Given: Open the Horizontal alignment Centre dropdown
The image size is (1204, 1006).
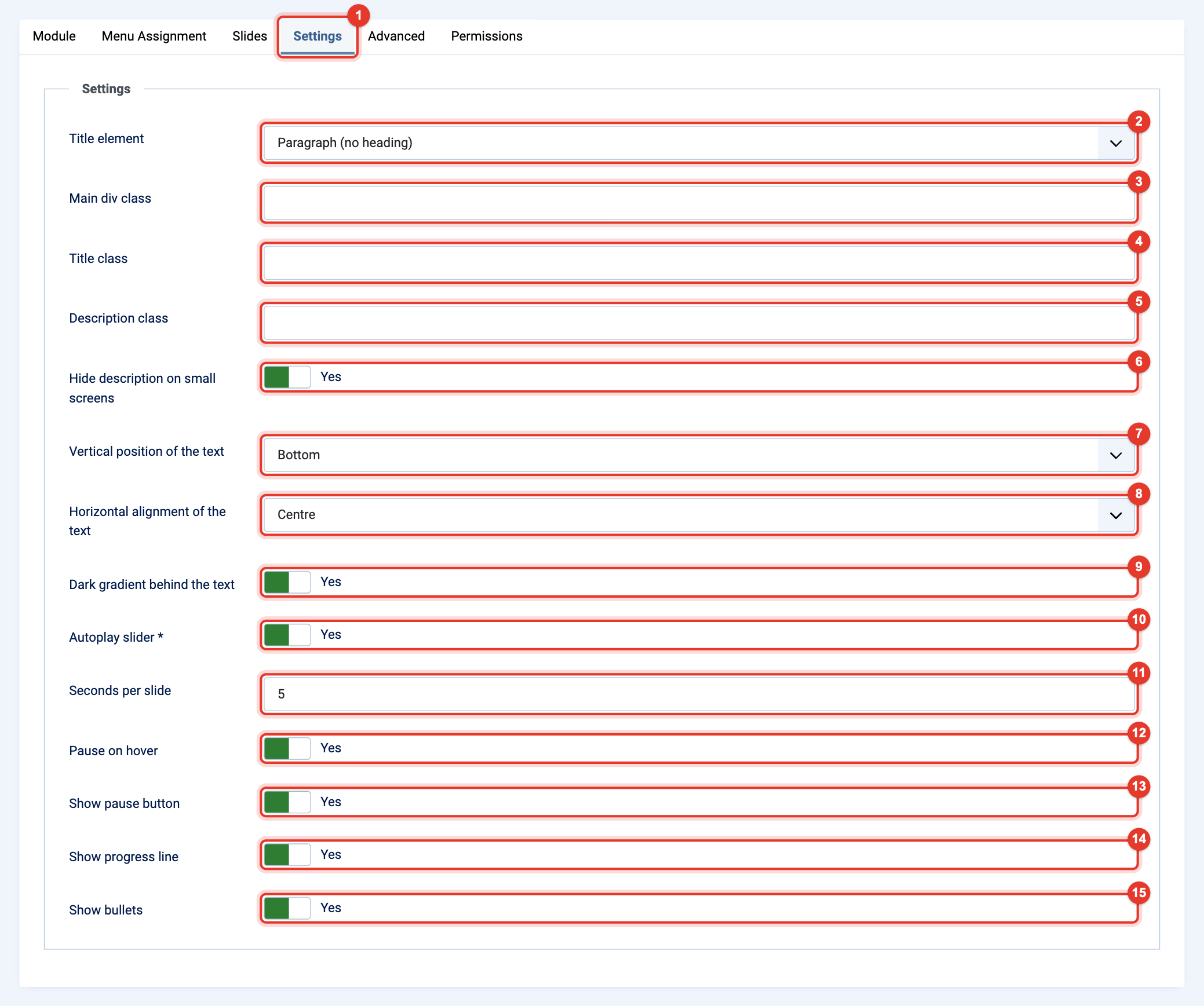Looking at the screenshot, I should pos(699,515).
